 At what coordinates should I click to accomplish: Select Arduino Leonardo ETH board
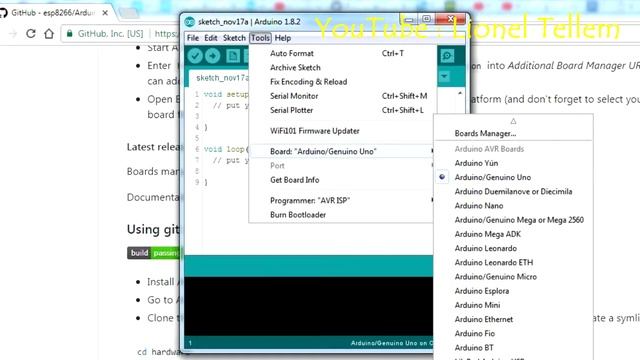pyautogui.click(x=513, y=262)
